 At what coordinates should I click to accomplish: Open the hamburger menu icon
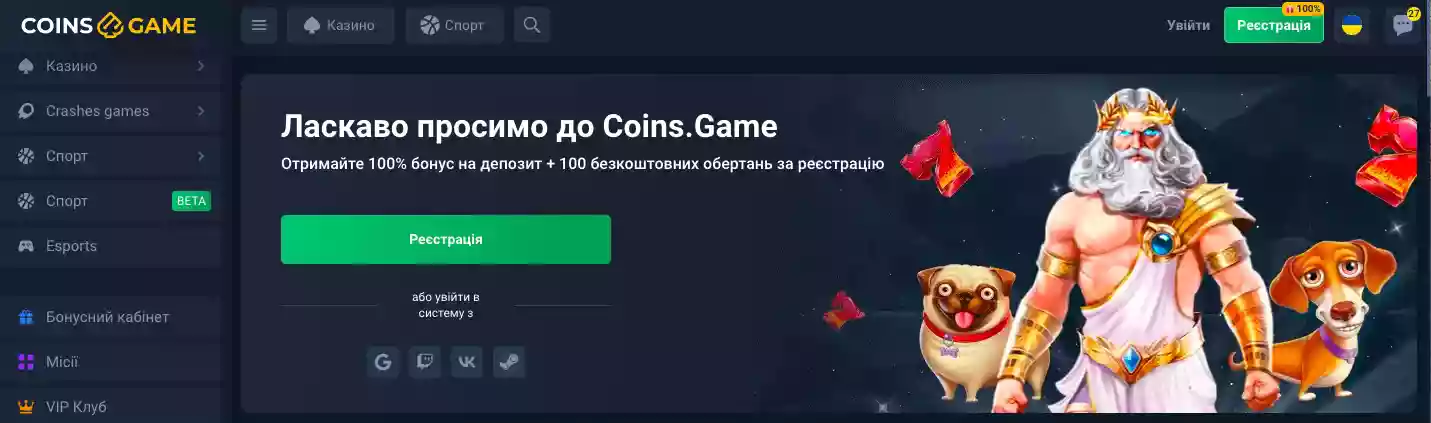(x=259, y=25)
